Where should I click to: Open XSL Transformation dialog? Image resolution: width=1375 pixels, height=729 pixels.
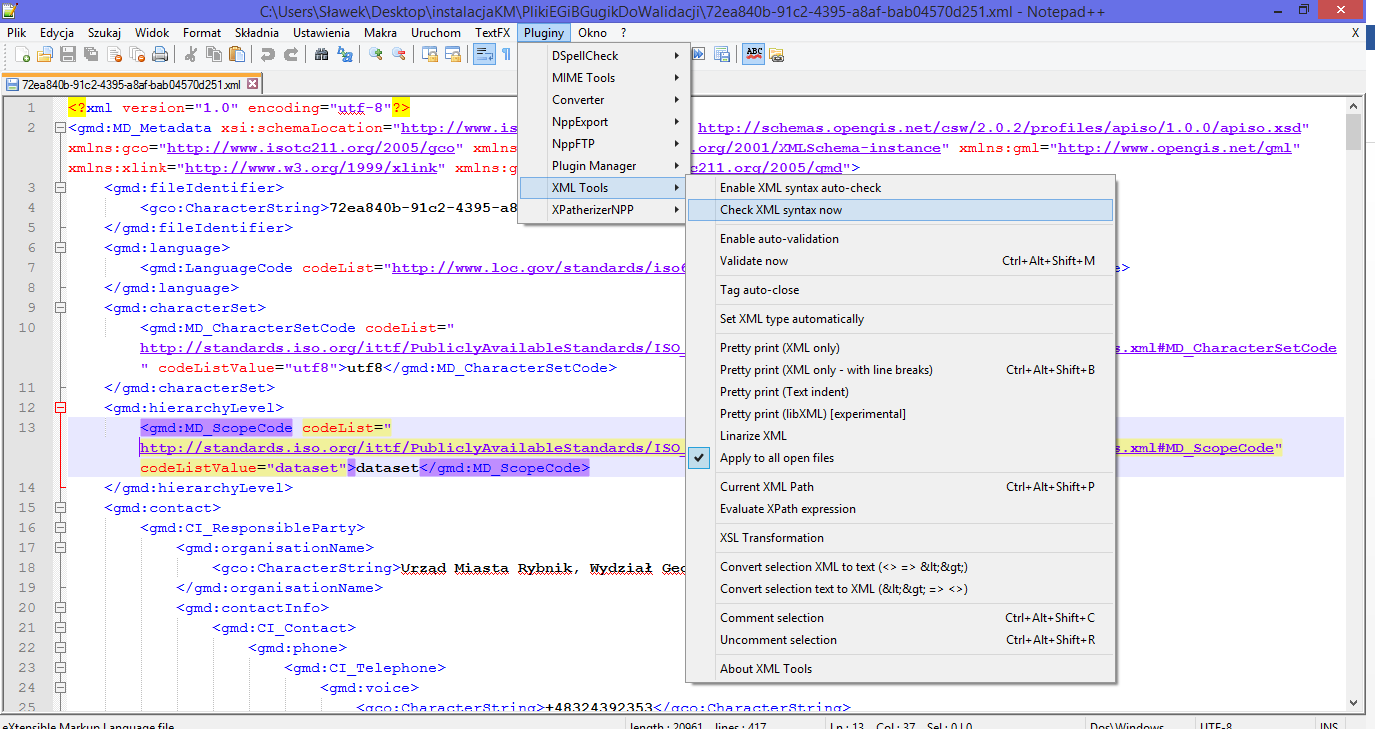(900, 538)
